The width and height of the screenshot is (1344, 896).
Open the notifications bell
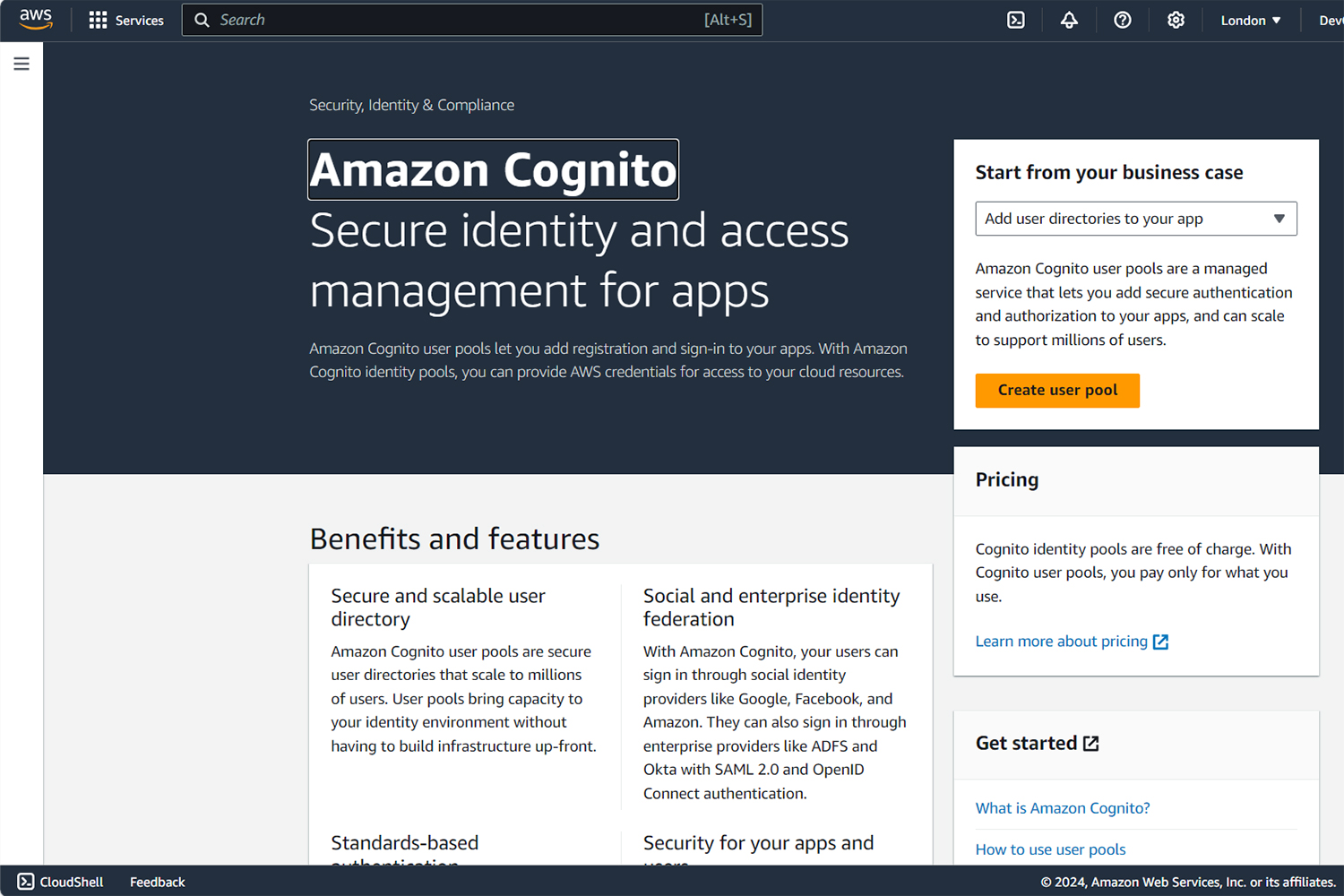pos(1069,20)
